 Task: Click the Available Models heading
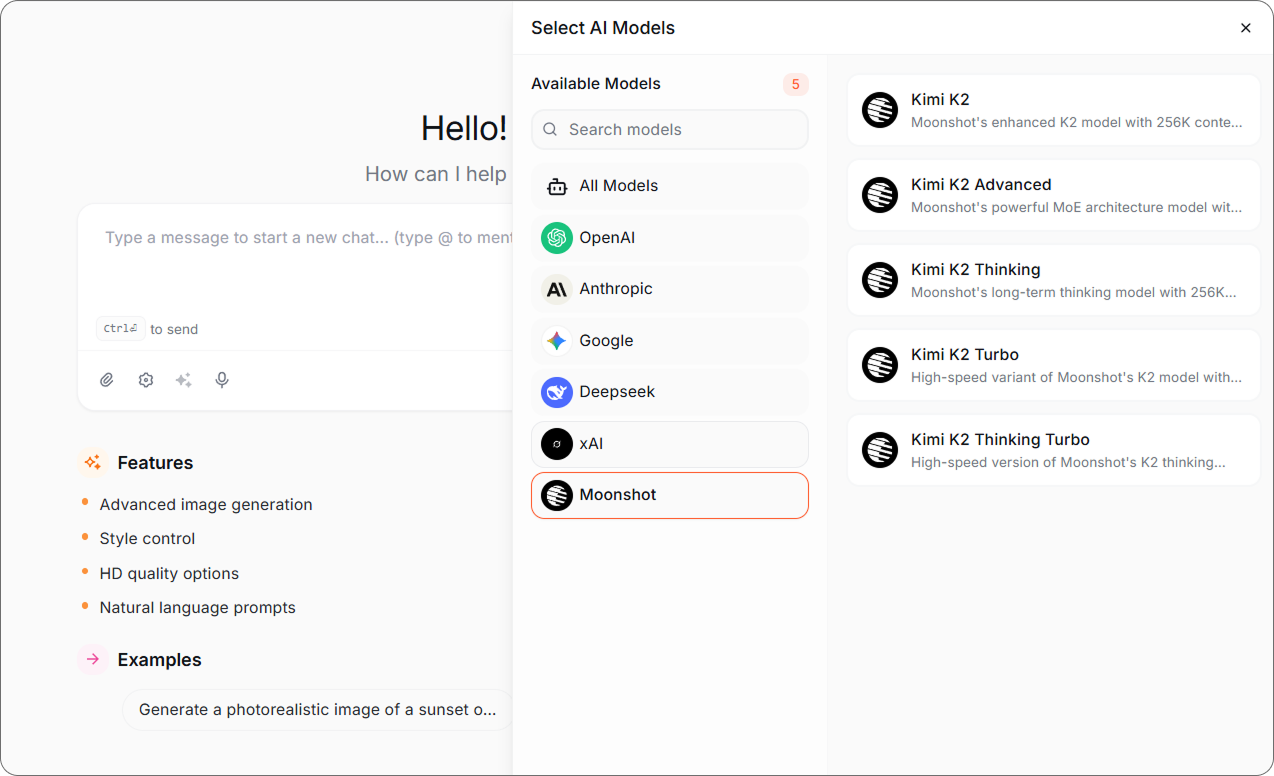coord(596,84)
